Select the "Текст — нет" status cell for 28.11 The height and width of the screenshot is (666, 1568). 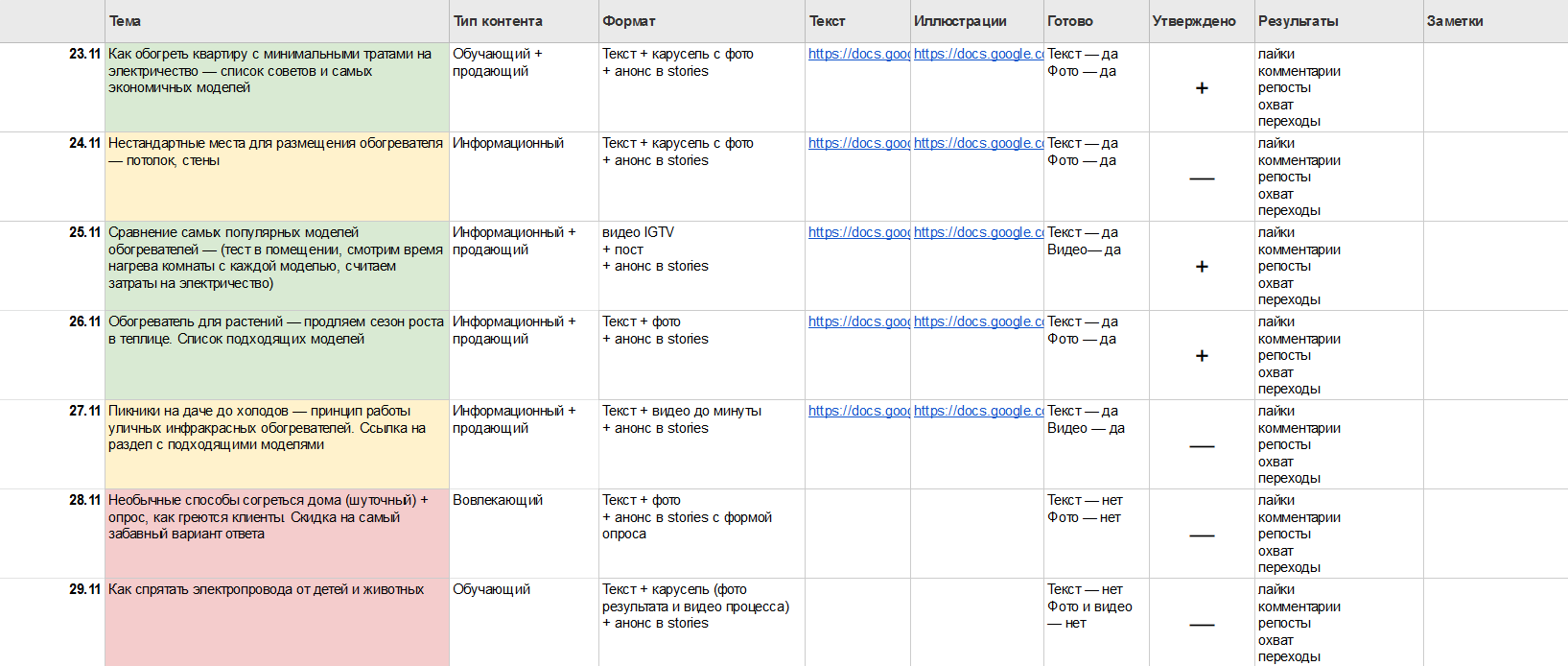coord(1096,534)
